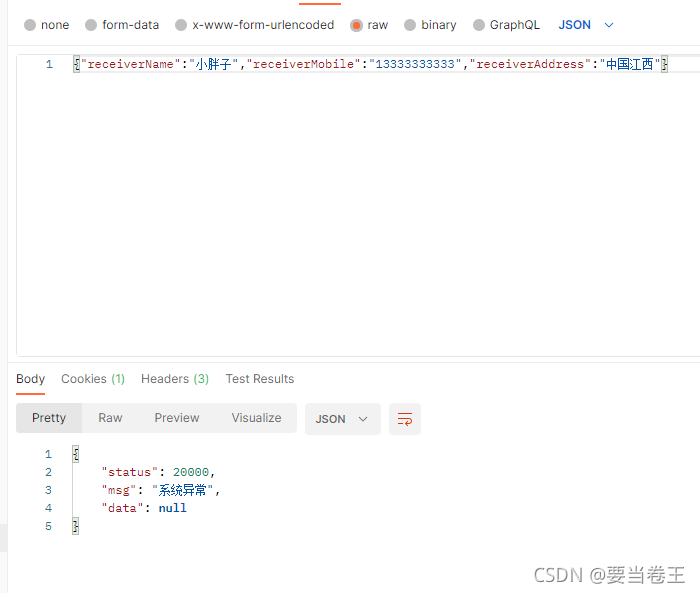Select the form-data radio option
The height and width of the screenshot is (593, 700).
[x=91, y=25]
